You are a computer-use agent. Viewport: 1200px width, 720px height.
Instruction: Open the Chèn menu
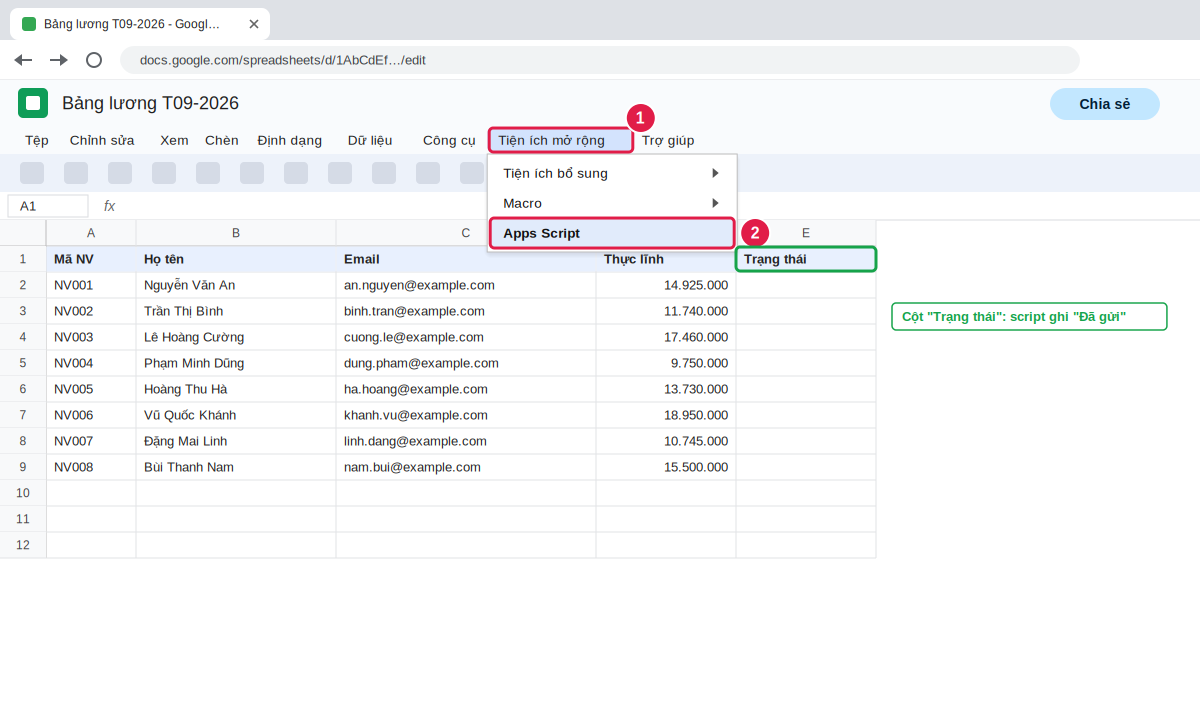222,140
